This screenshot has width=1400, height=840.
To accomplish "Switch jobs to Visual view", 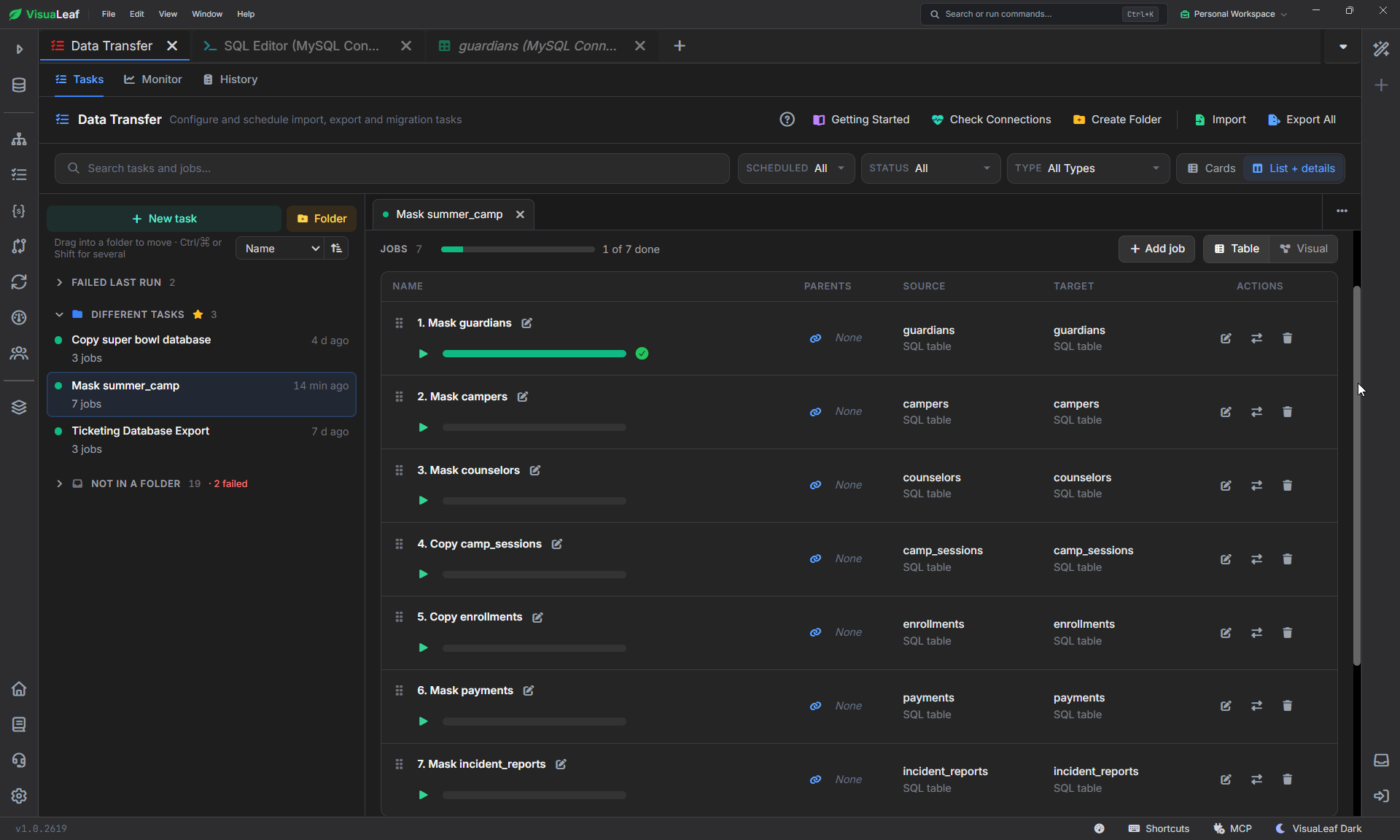I will pyautogui.click(x=1304, y=249).
